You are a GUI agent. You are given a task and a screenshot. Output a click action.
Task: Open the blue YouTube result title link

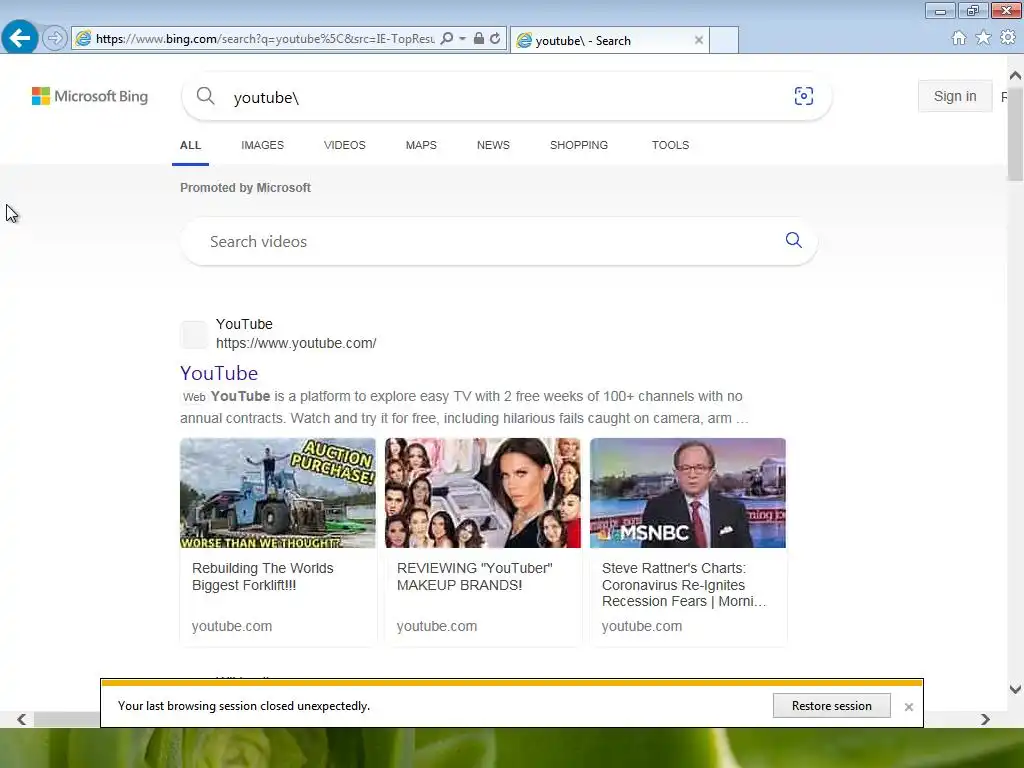(219, 373)
